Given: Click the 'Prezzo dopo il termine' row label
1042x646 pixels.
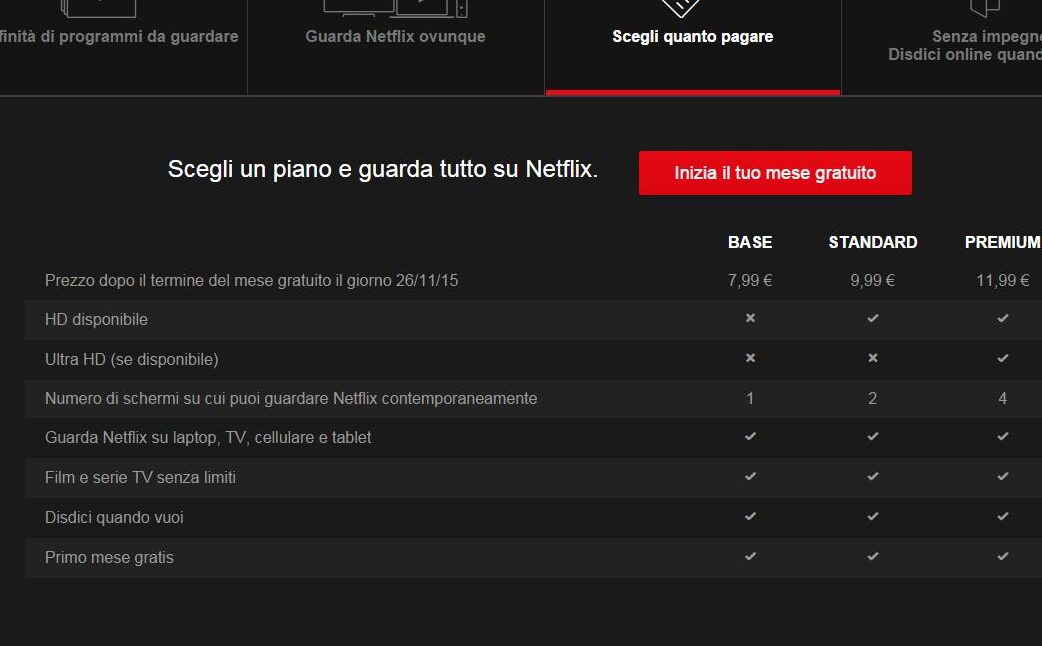Looking at the screenshot, I should (x=251, y=280).
